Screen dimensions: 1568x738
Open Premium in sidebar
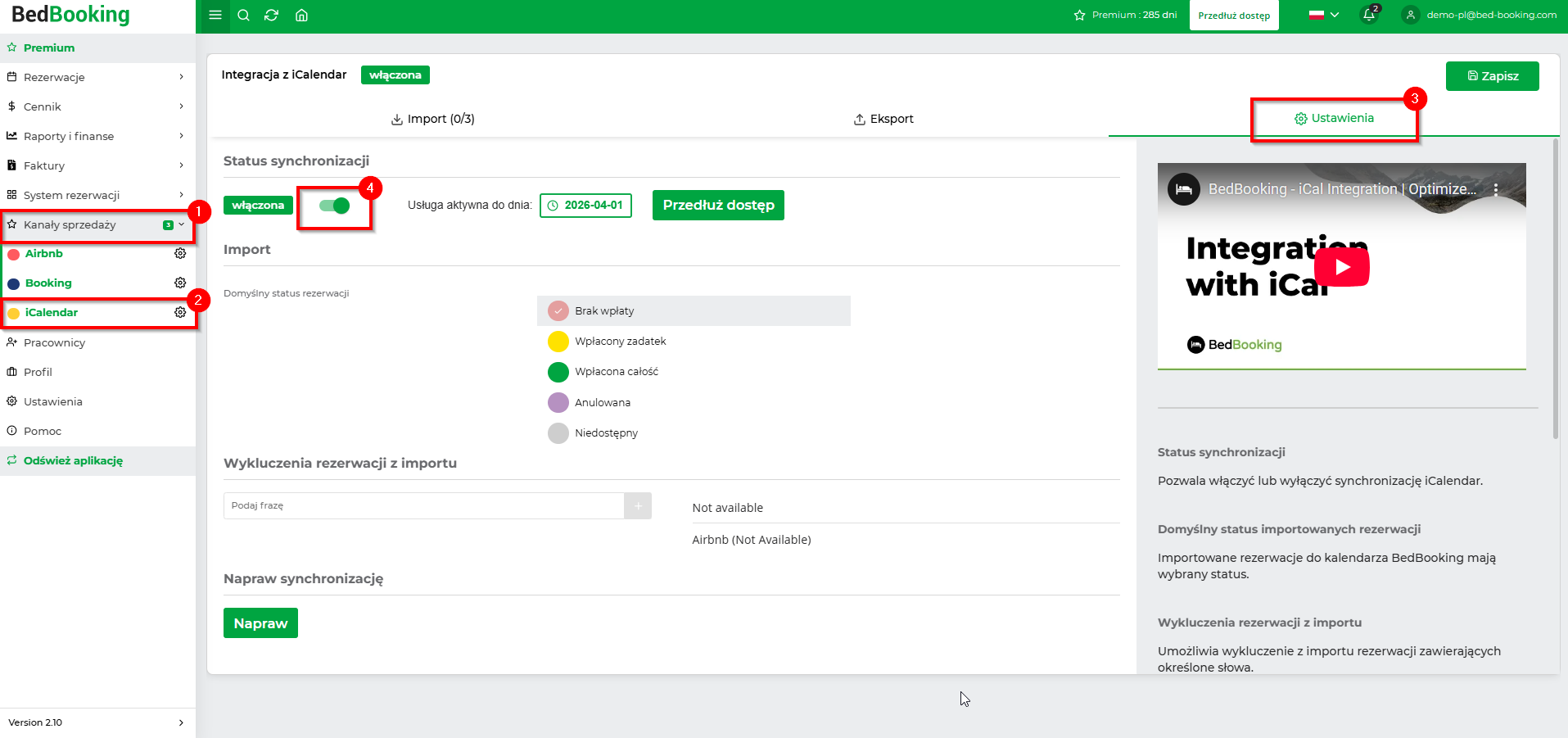(97, 48)
